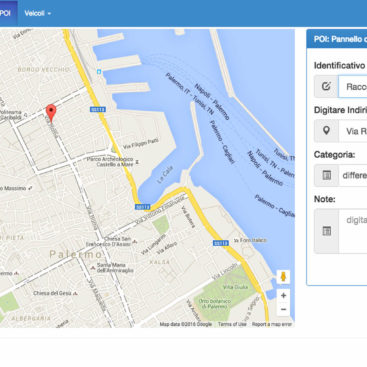367x367 pixels.
Task: Click Santa Maria dell'Ammiraglio label
Action: 113,268
